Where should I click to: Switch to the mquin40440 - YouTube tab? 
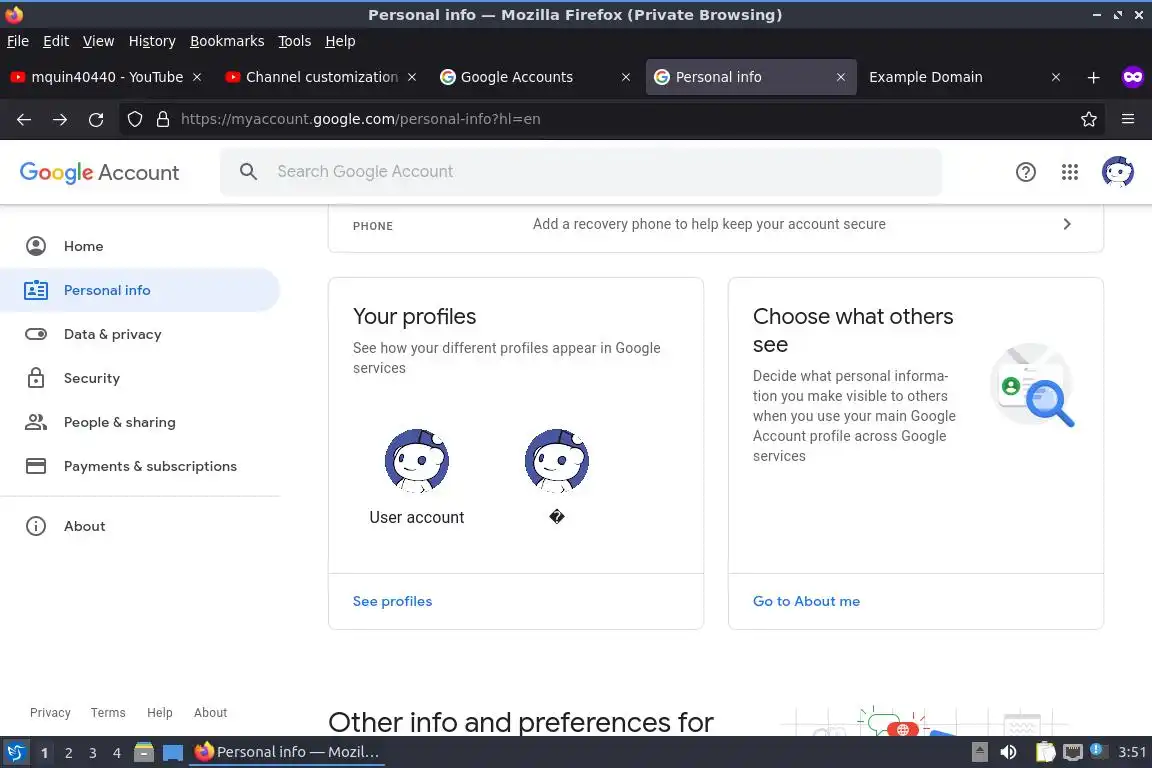click(x=107, y=77)
